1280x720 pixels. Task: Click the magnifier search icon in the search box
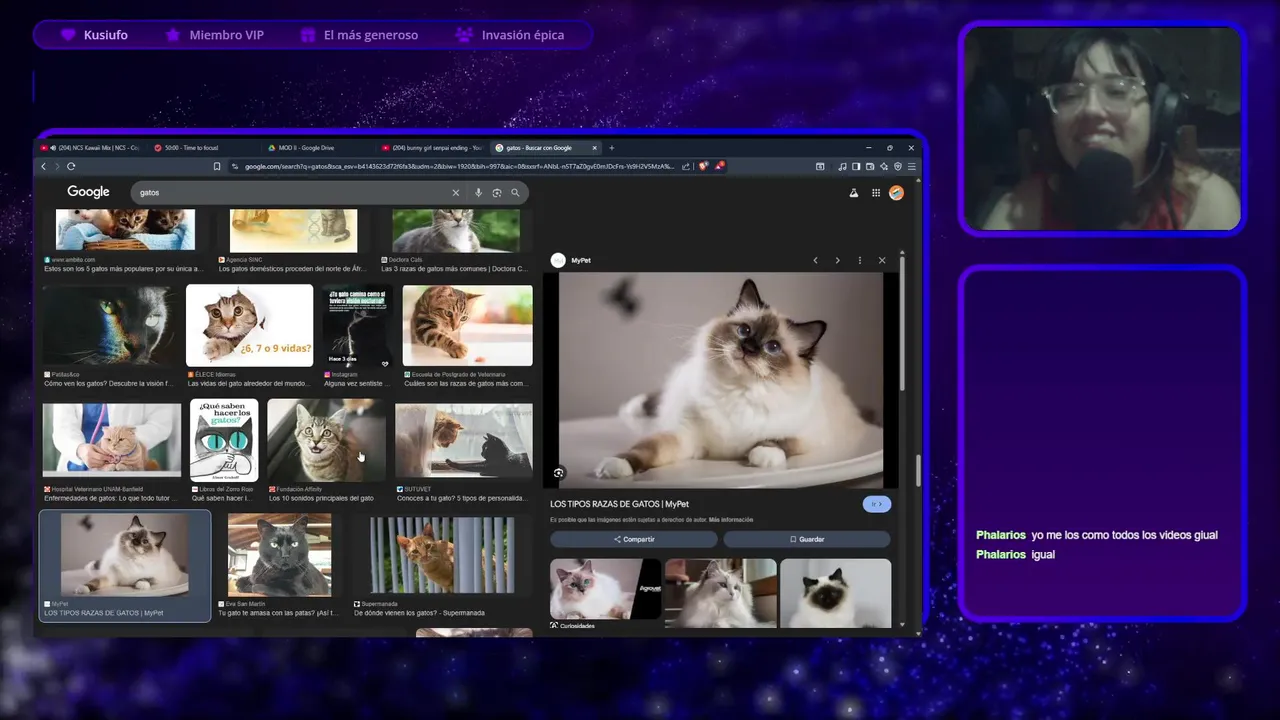pyautogui.click(x=515, y=192)
